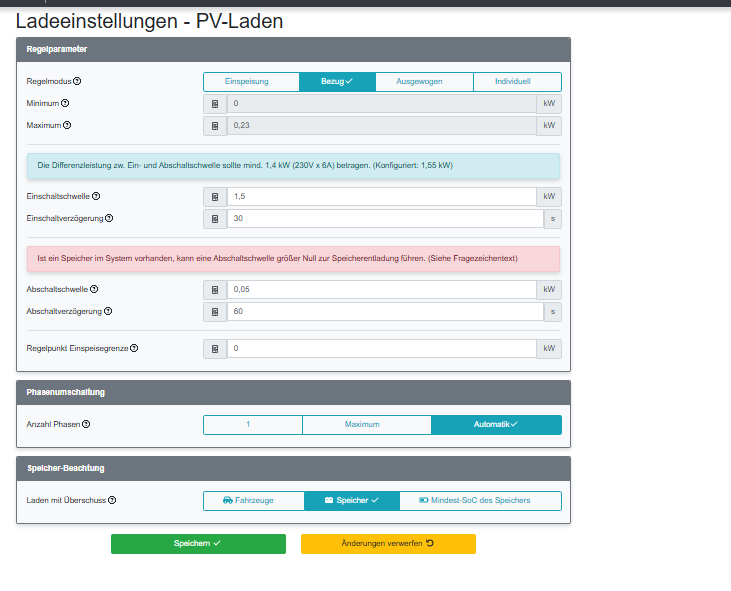Click the blue Differenzleistung info notice
This screenshot has height=591, width=731.
[293, 166]
